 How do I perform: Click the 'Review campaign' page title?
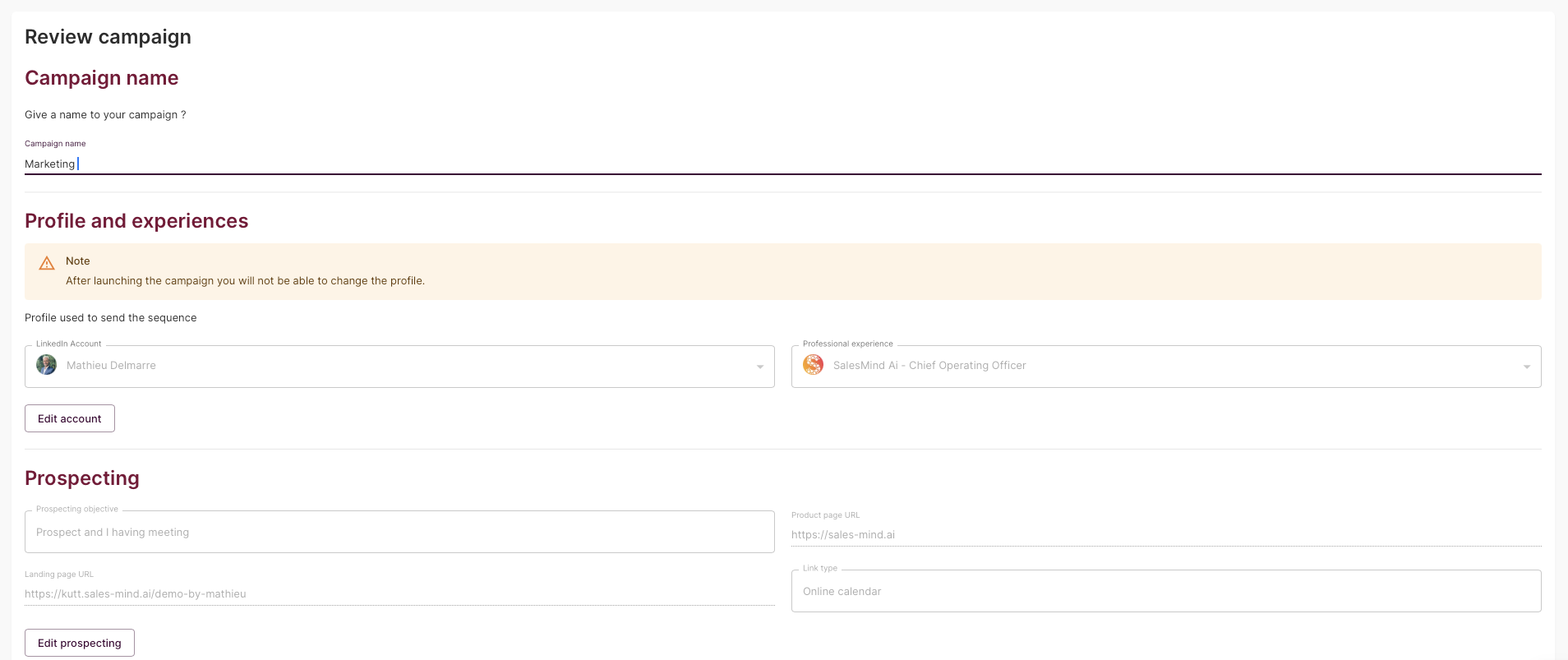coord(108,37)
